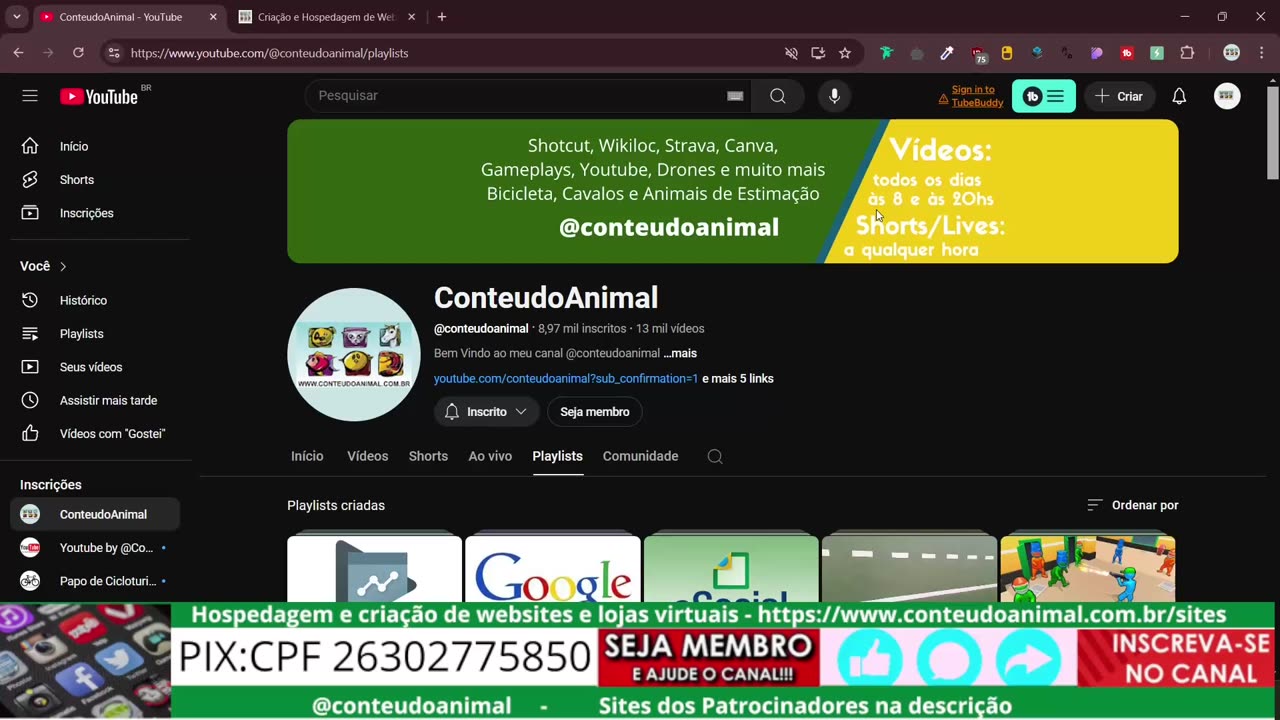Switch to the channel Shorts tab
The image size is (1280, 720).
point(428,456)
